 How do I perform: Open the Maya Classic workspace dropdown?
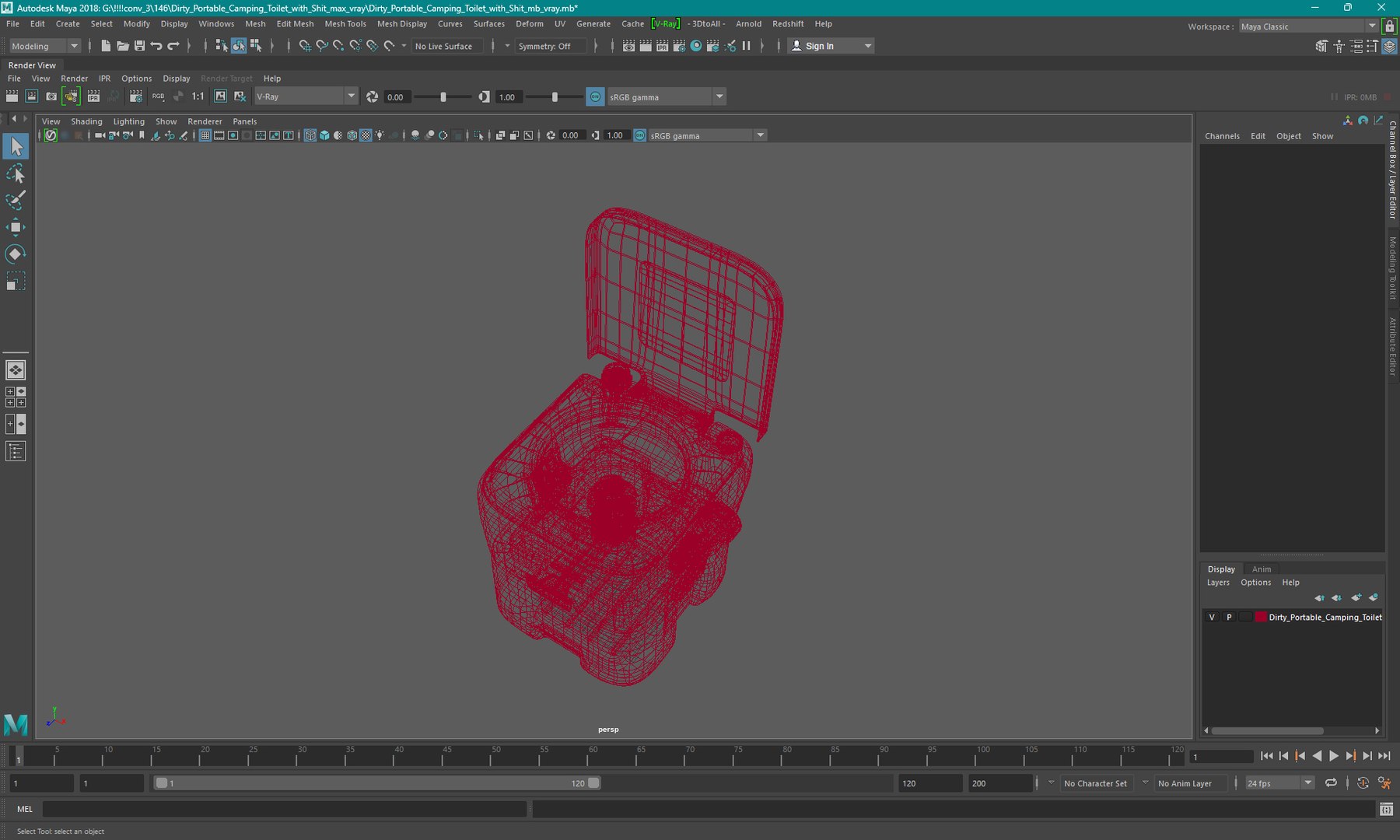(x=1308, y=26)
